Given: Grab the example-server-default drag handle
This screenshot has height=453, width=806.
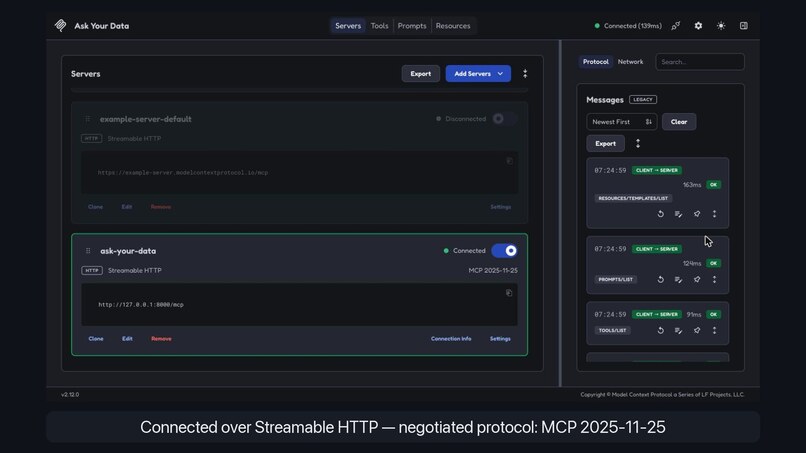Looking at the screenshot, I should coord(87,119).
